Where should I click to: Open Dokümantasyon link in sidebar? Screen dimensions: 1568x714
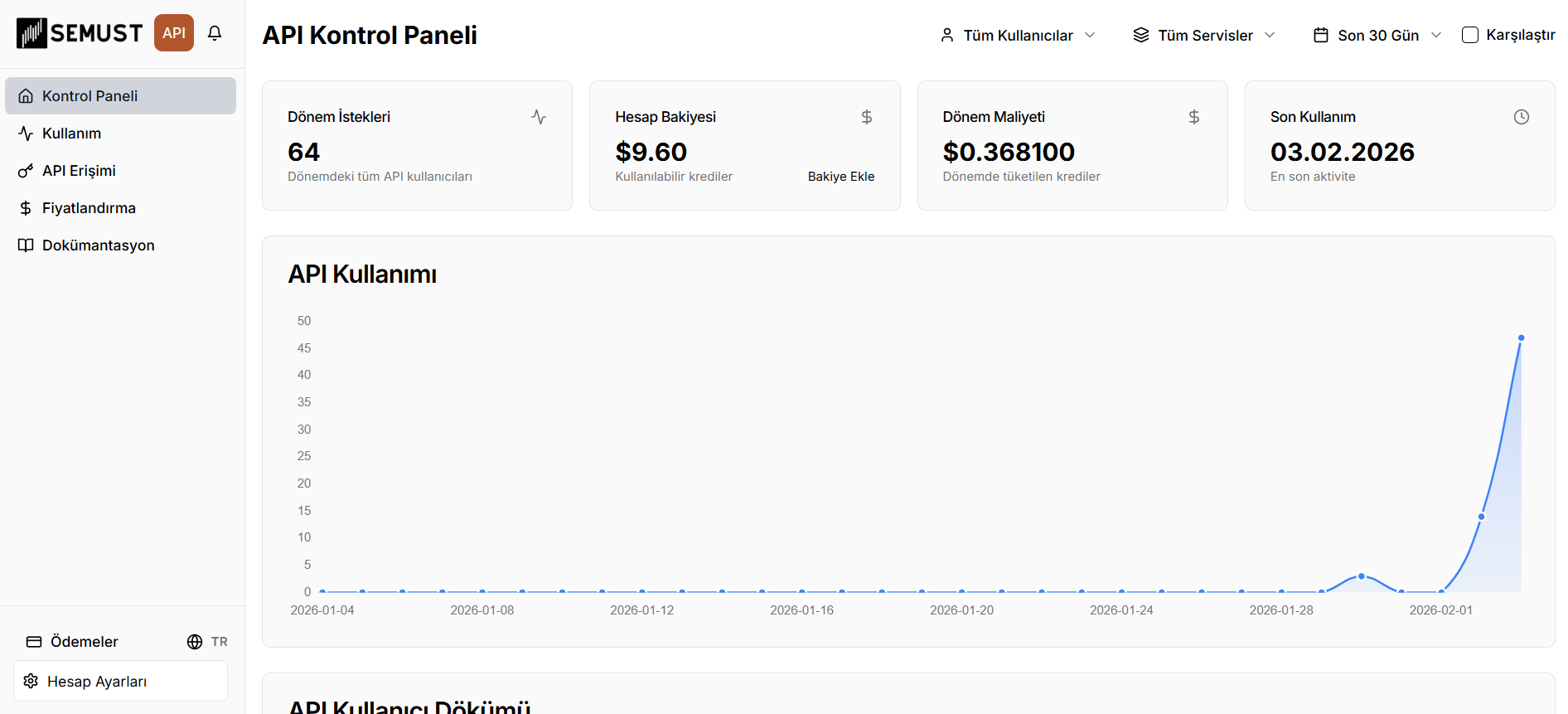pyautogui.click(x=120, y=245)
